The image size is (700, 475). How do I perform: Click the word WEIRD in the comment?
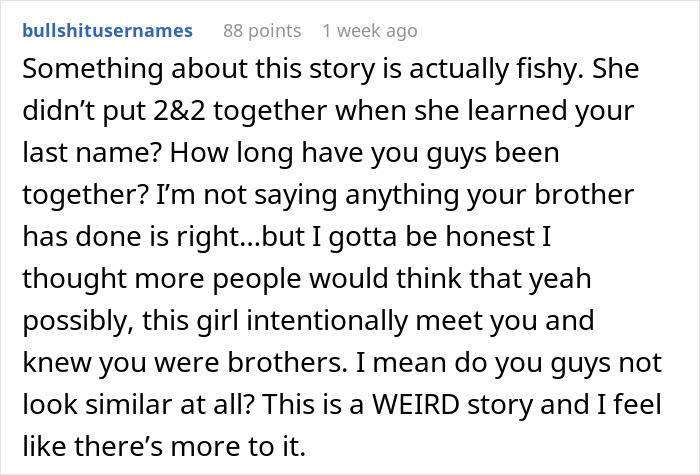(416, 404)
